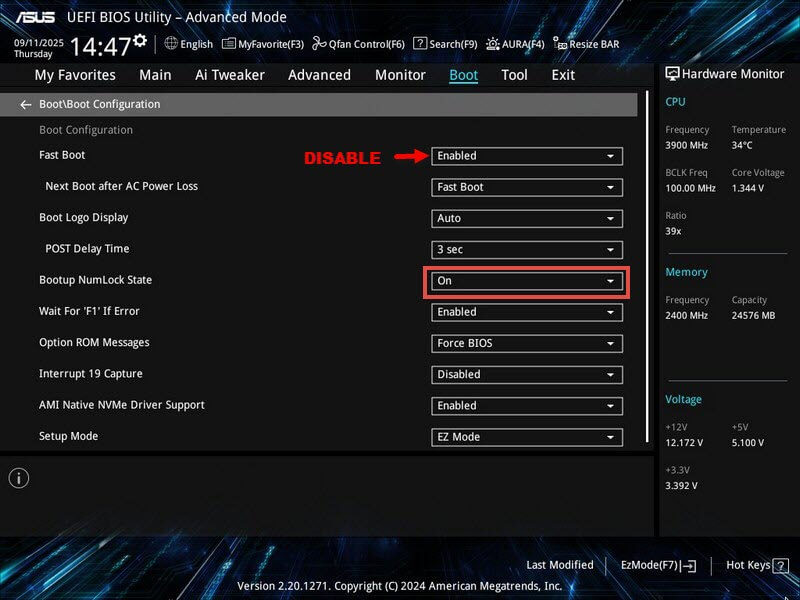Open AMI Native NVMe Driver Support dropdown

527,406
